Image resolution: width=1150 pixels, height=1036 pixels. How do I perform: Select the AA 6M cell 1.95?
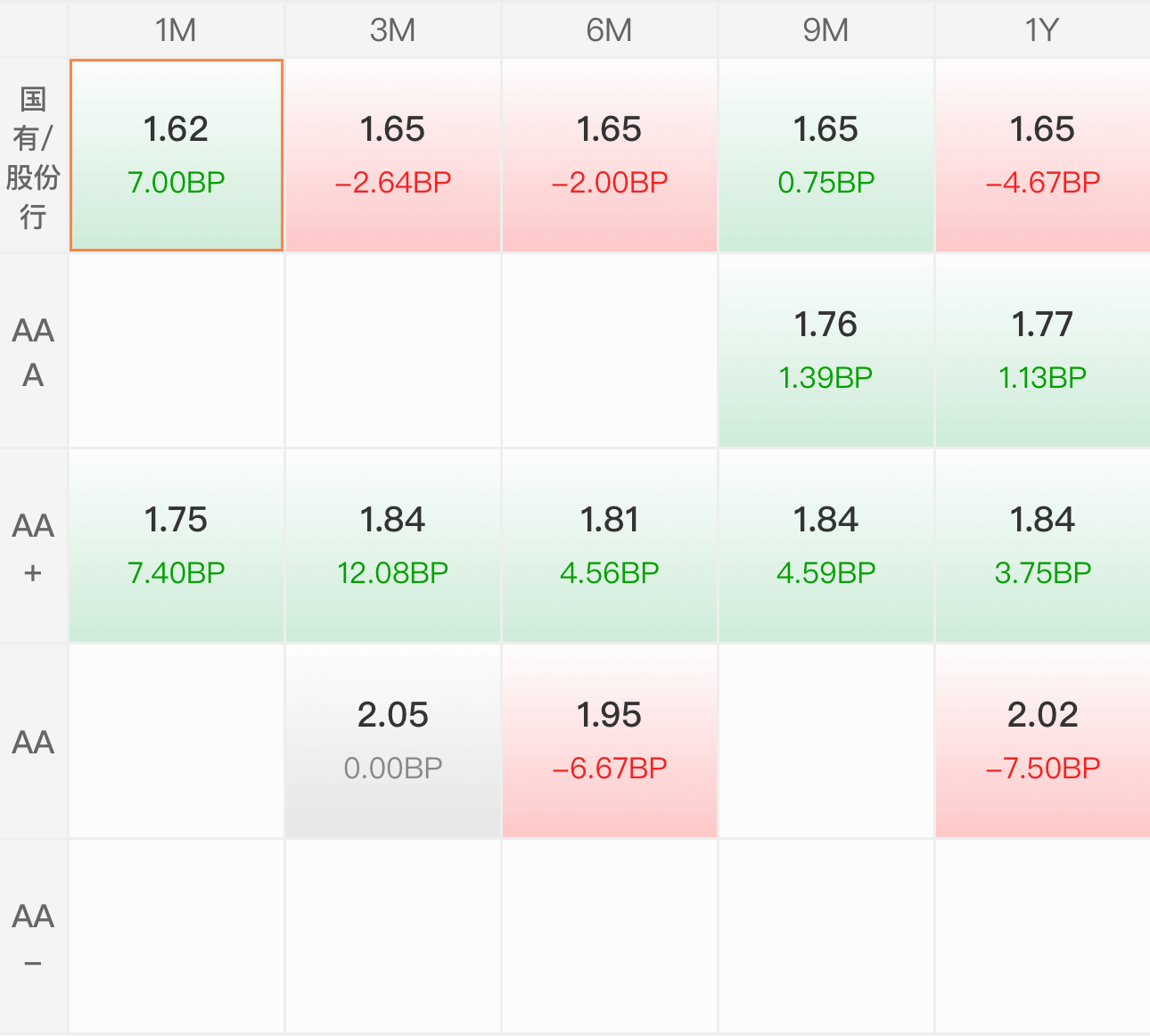pos(610,741)
